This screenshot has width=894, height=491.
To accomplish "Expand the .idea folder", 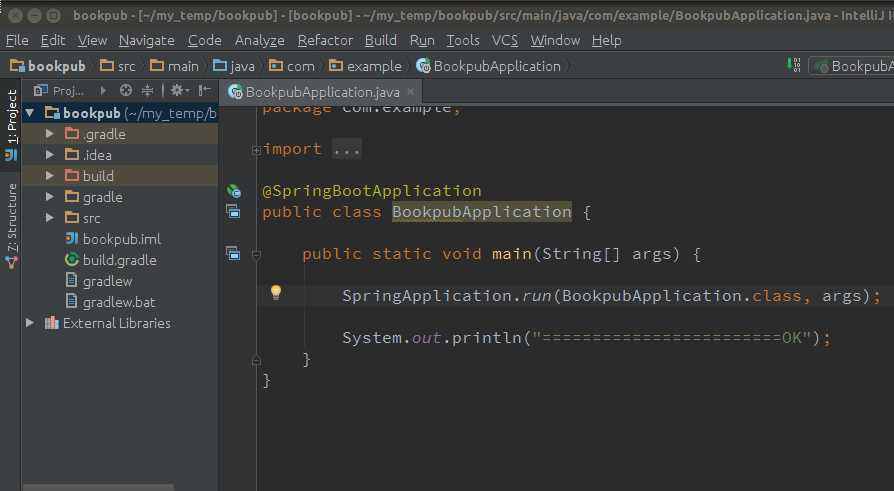I will click(x=50, y=155).
